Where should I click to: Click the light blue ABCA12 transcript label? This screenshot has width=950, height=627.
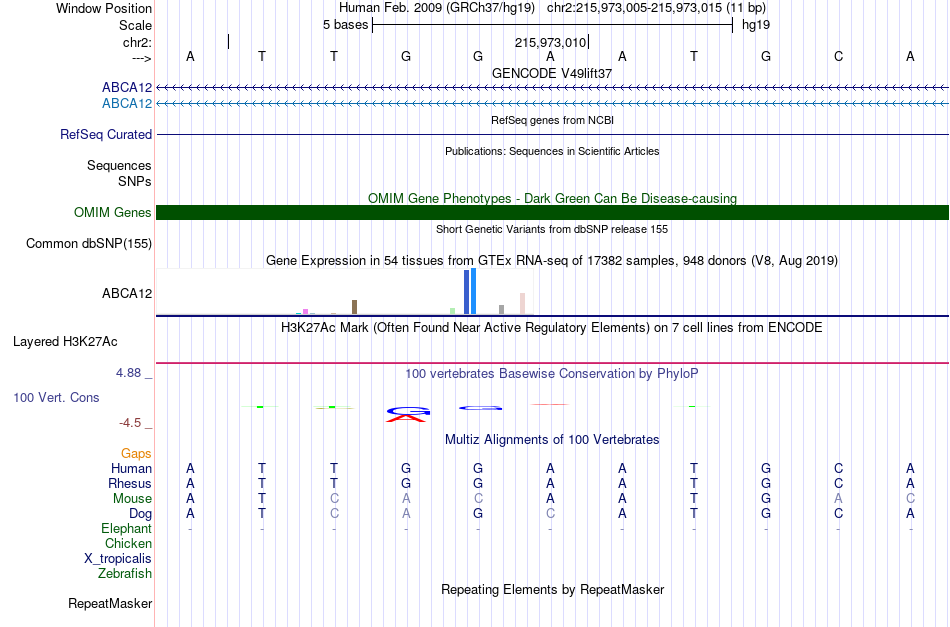(127, 104)
